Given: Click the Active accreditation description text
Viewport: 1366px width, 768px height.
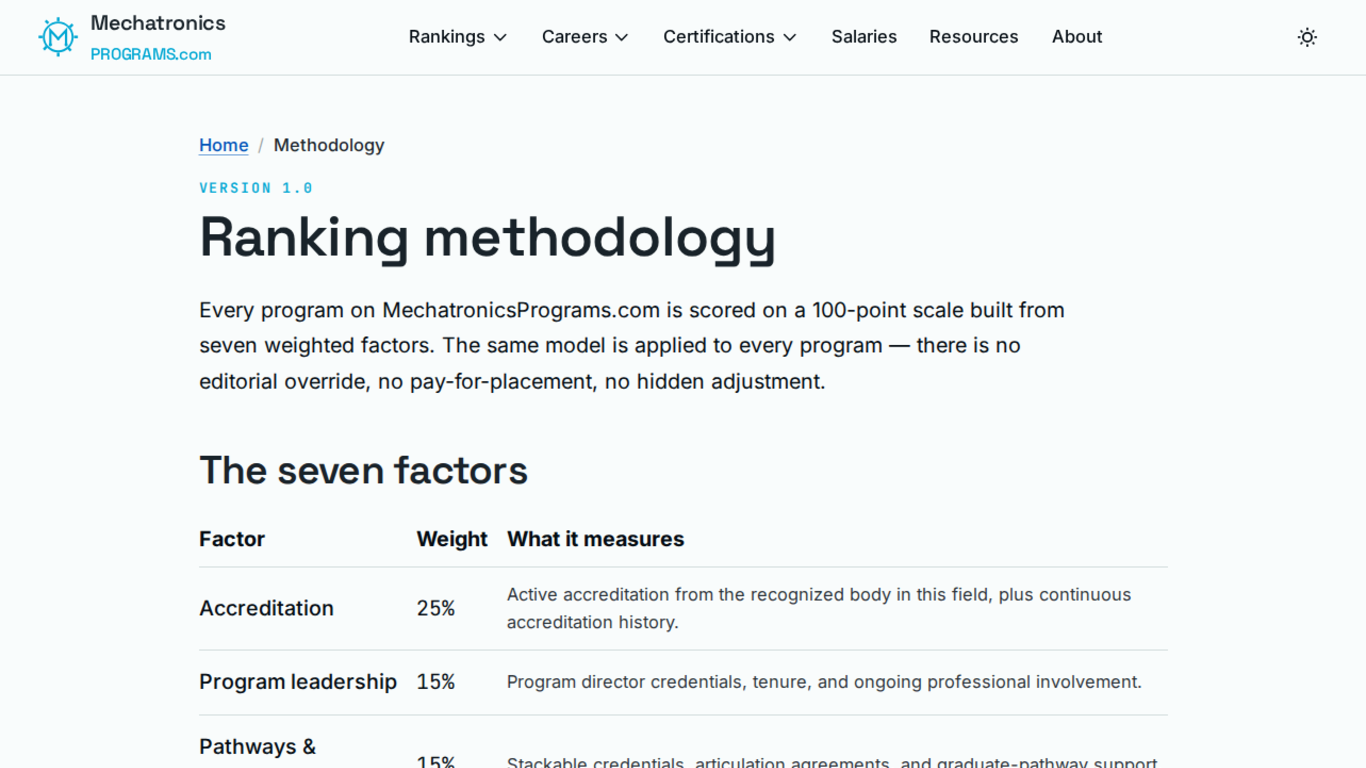Looking at the screenshot, I should (819, 608).
